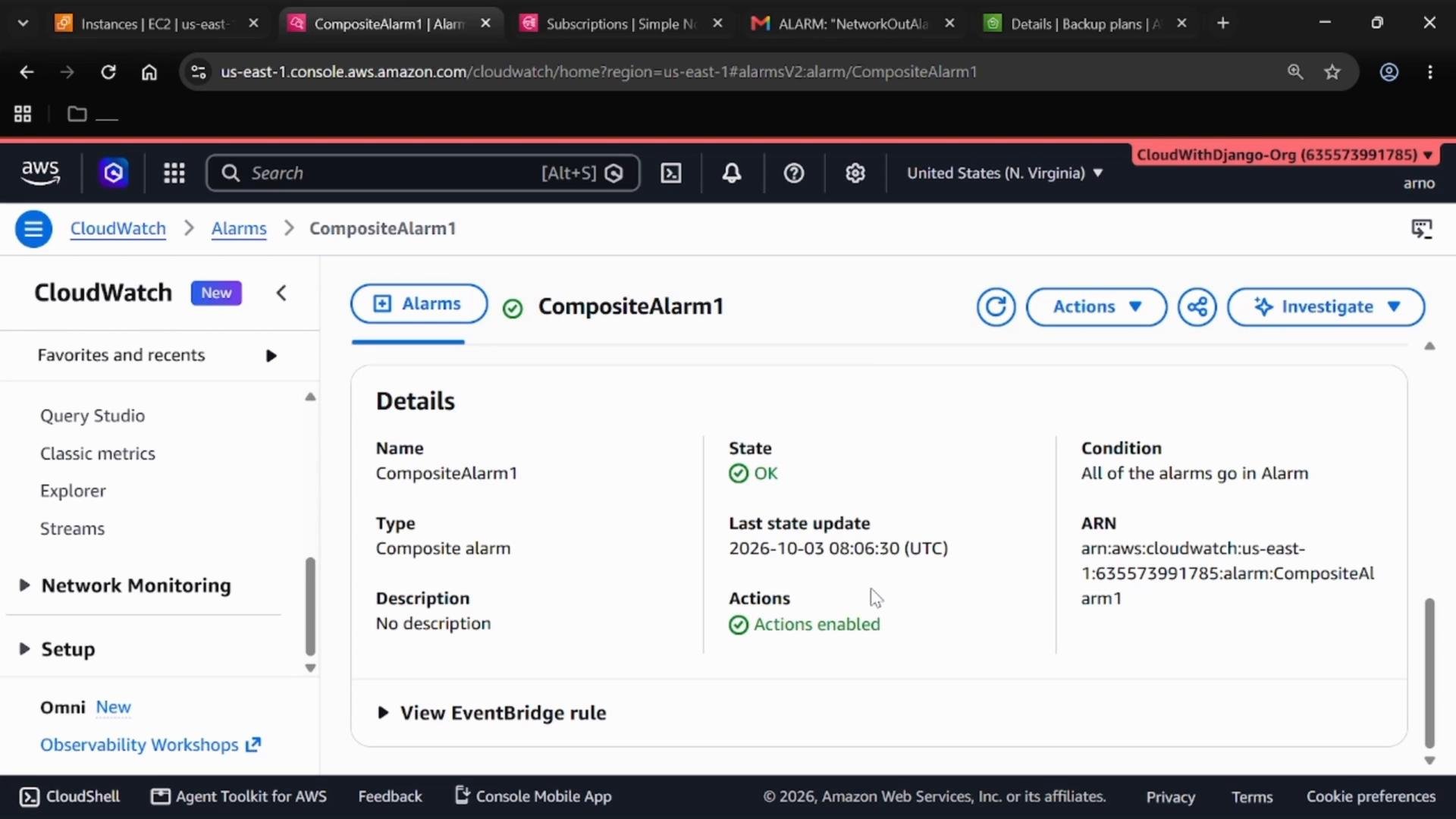Open the tools panel icon at top right
The height and width of the screenshot is (819, 1456).
pos(1422,228)
